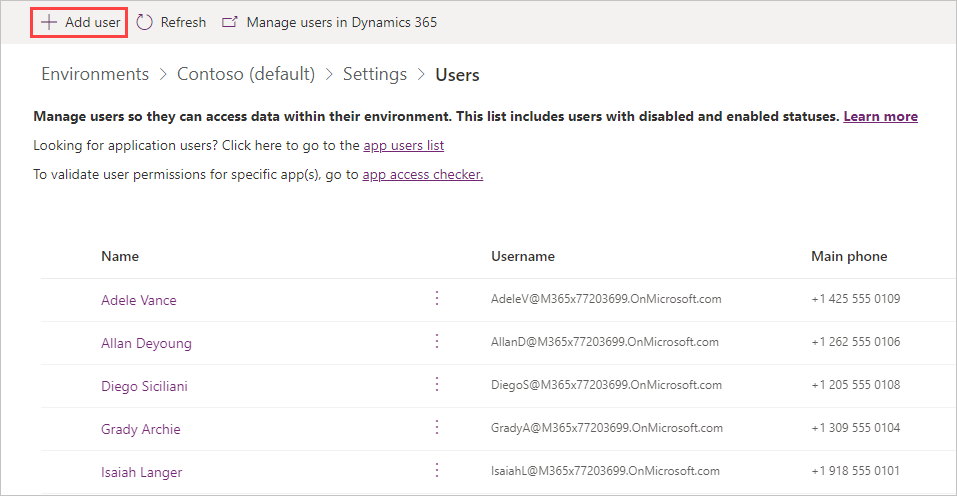Select the Users breadcrumb
Viewport: 957px width, 496px height.
(x=457, y=74)
